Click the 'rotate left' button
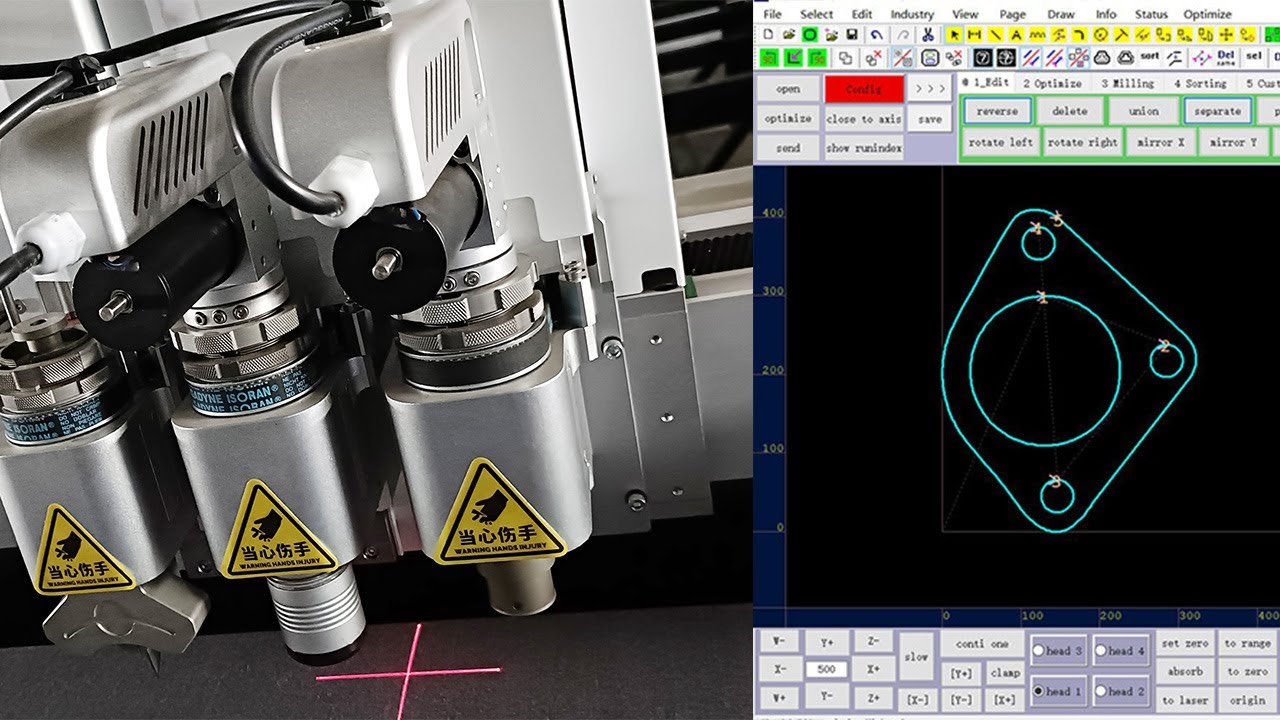The image size is (1280, 720). point(1000,142)
